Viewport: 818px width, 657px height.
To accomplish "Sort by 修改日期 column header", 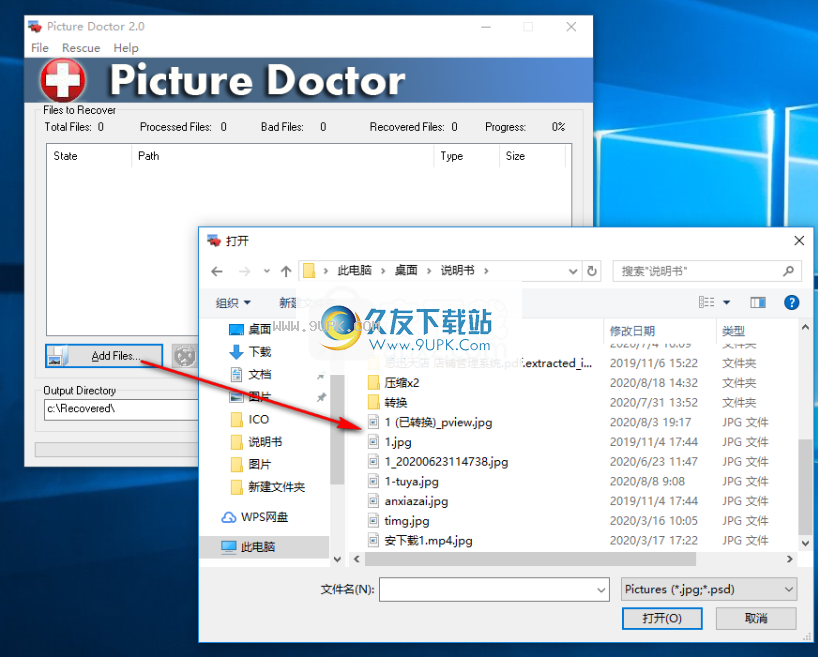I will point(632,331).
